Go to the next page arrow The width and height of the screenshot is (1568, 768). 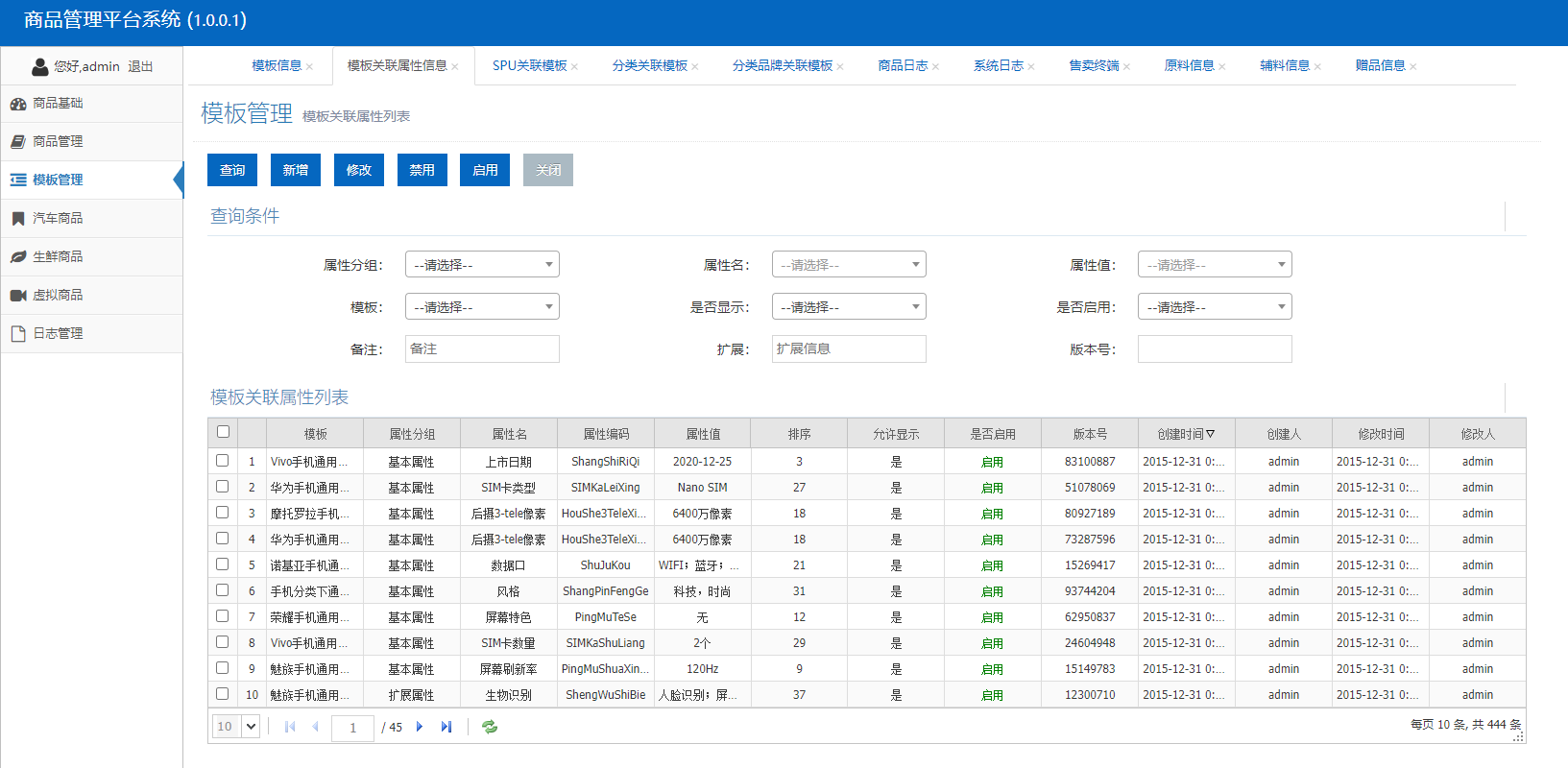pos(420,727)
